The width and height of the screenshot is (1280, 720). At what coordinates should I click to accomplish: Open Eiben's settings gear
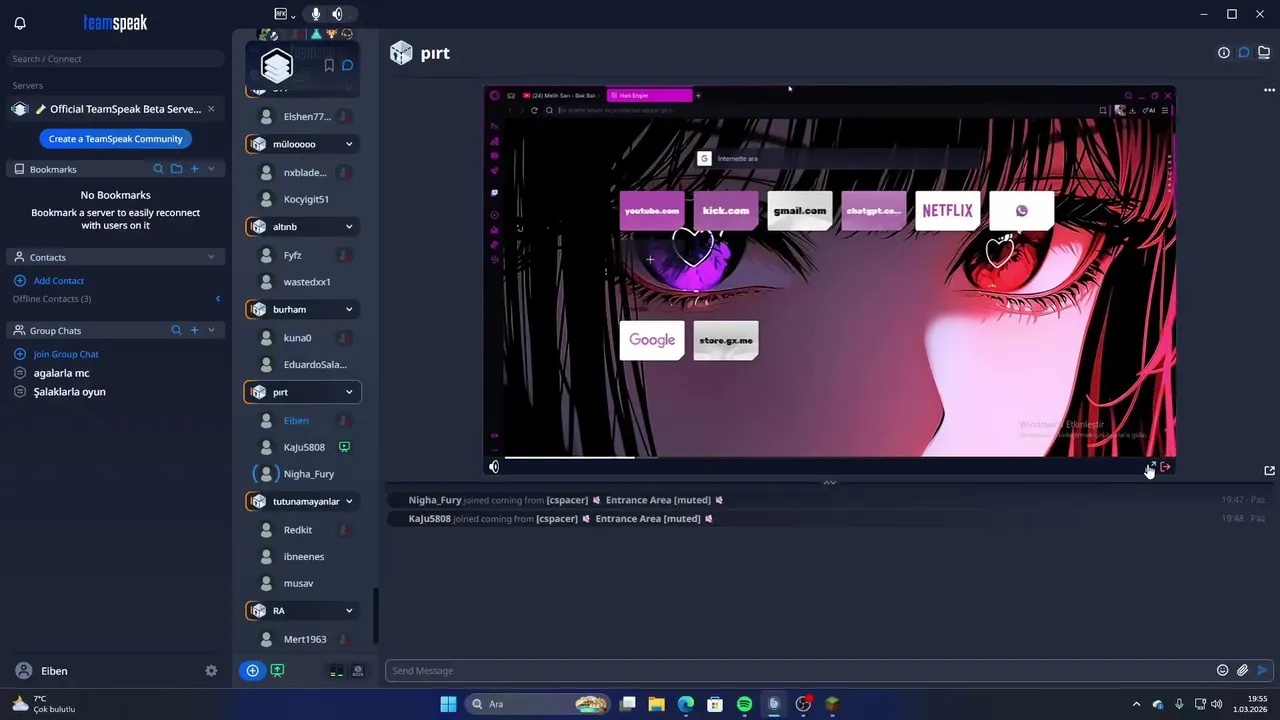coord(211,671)
